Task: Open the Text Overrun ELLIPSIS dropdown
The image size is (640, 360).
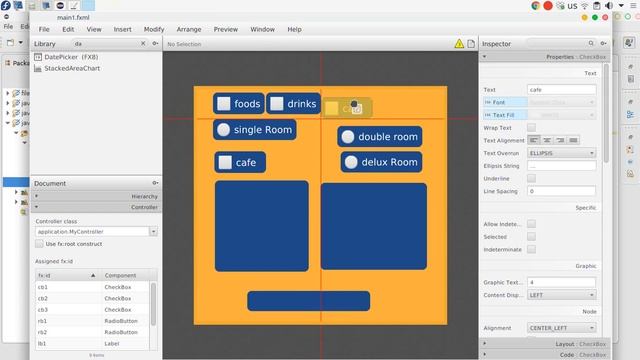Action: pos(562,153)
